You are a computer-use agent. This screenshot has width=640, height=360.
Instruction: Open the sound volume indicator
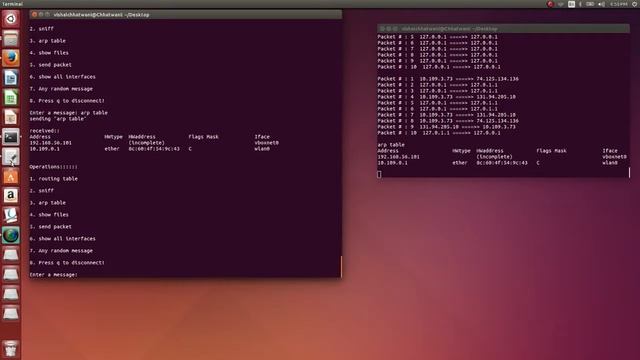tap(602, 4)
